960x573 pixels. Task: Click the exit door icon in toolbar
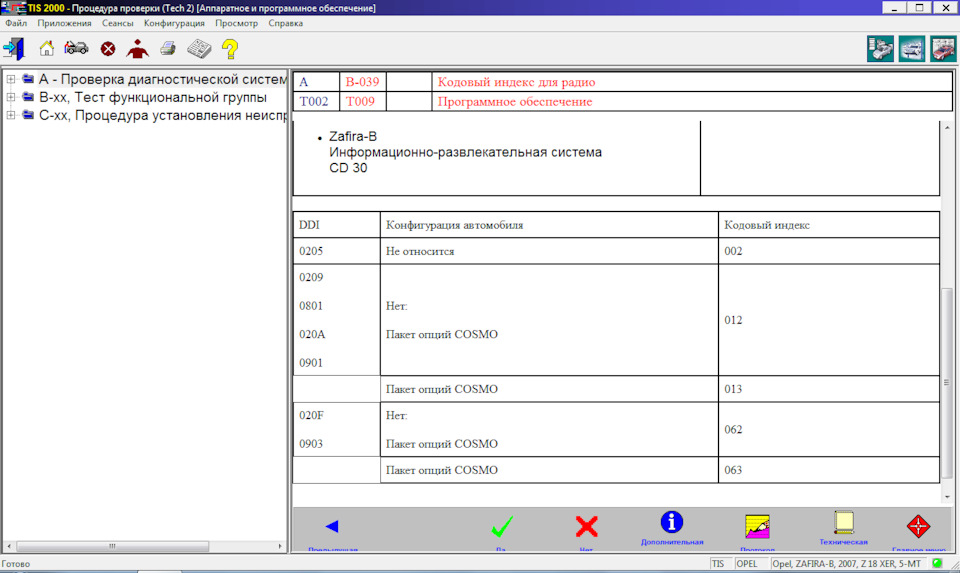(x=14, y=48)
